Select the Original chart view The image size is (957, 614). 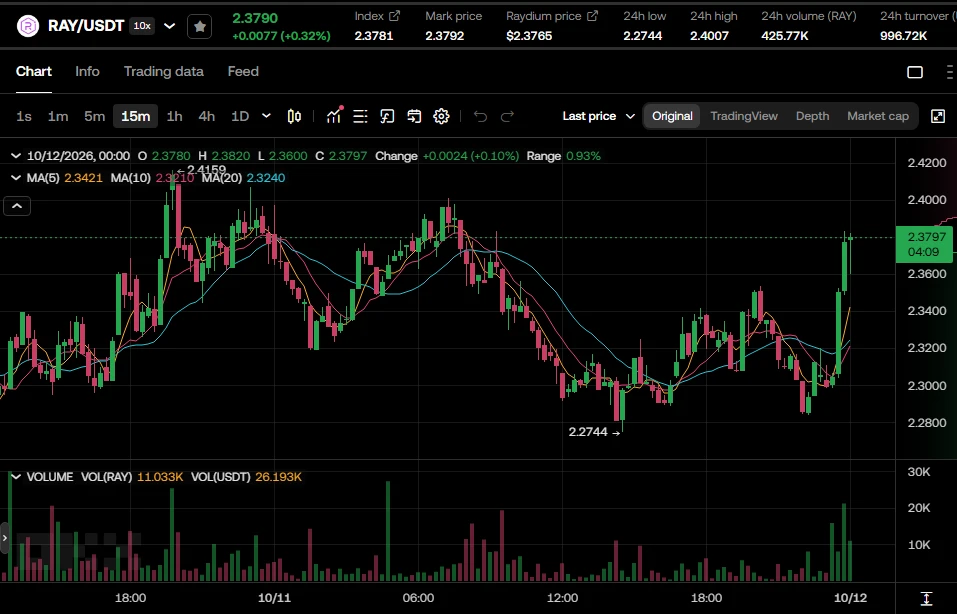tap(672, 116)
